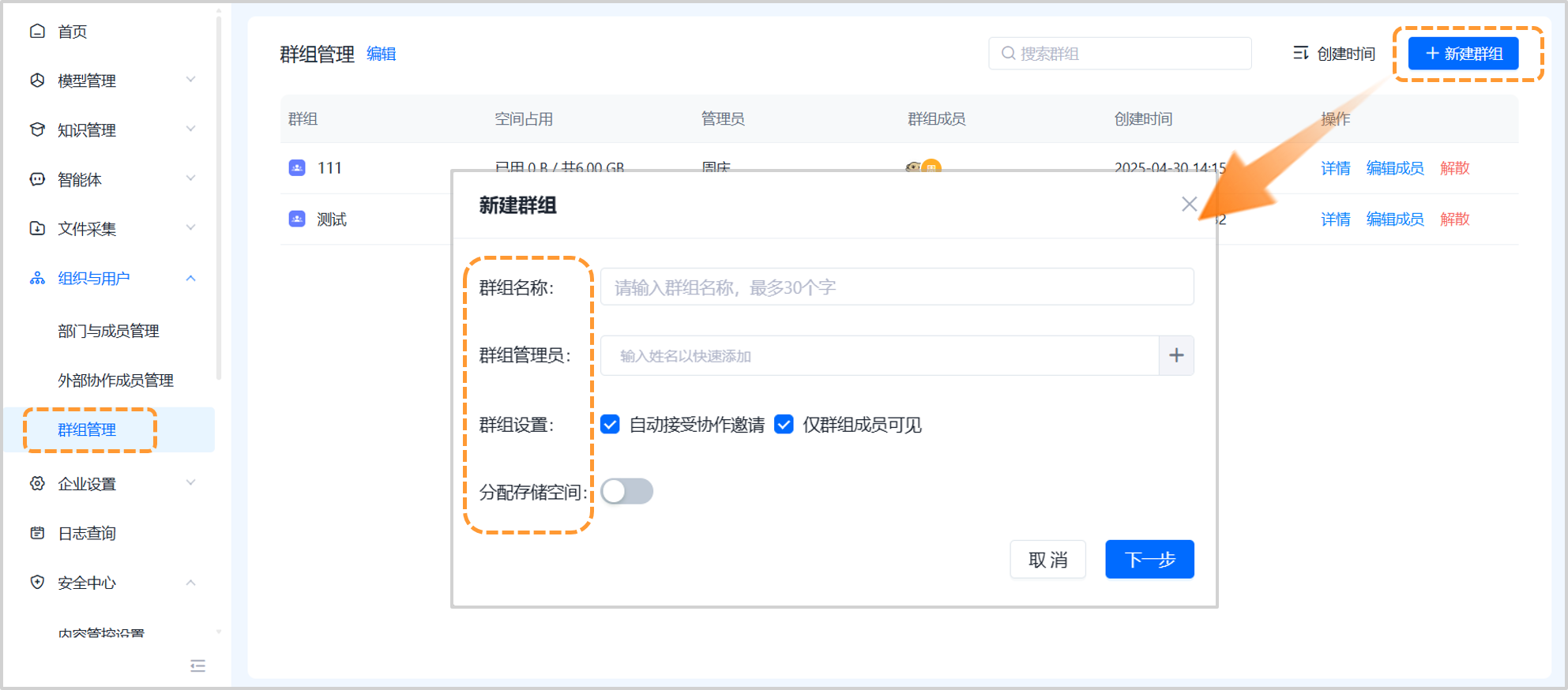Open 详情 for group 111
1568x690 pixels.
[x=1336, y=168]
